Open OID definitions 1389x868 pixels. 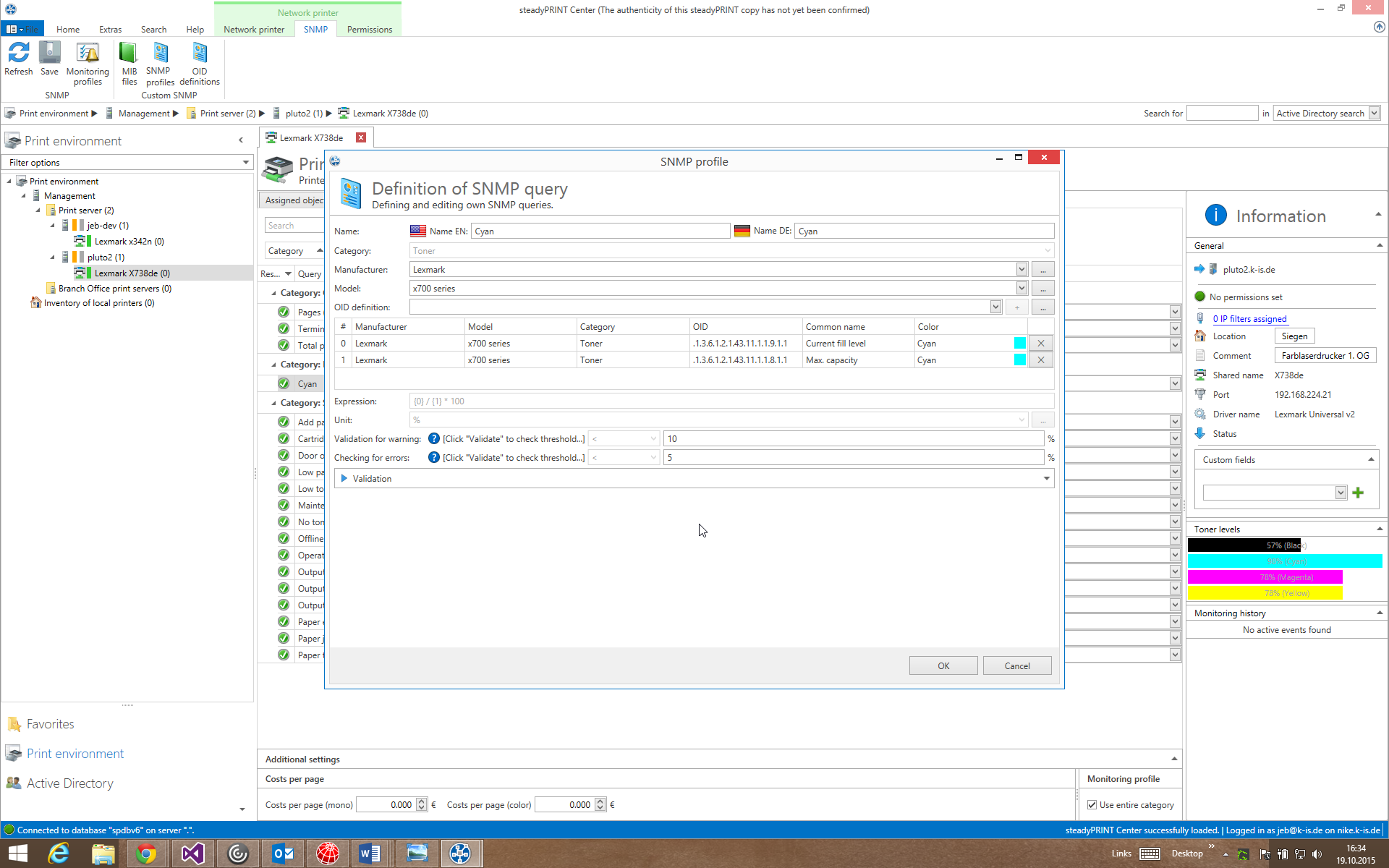199,64
